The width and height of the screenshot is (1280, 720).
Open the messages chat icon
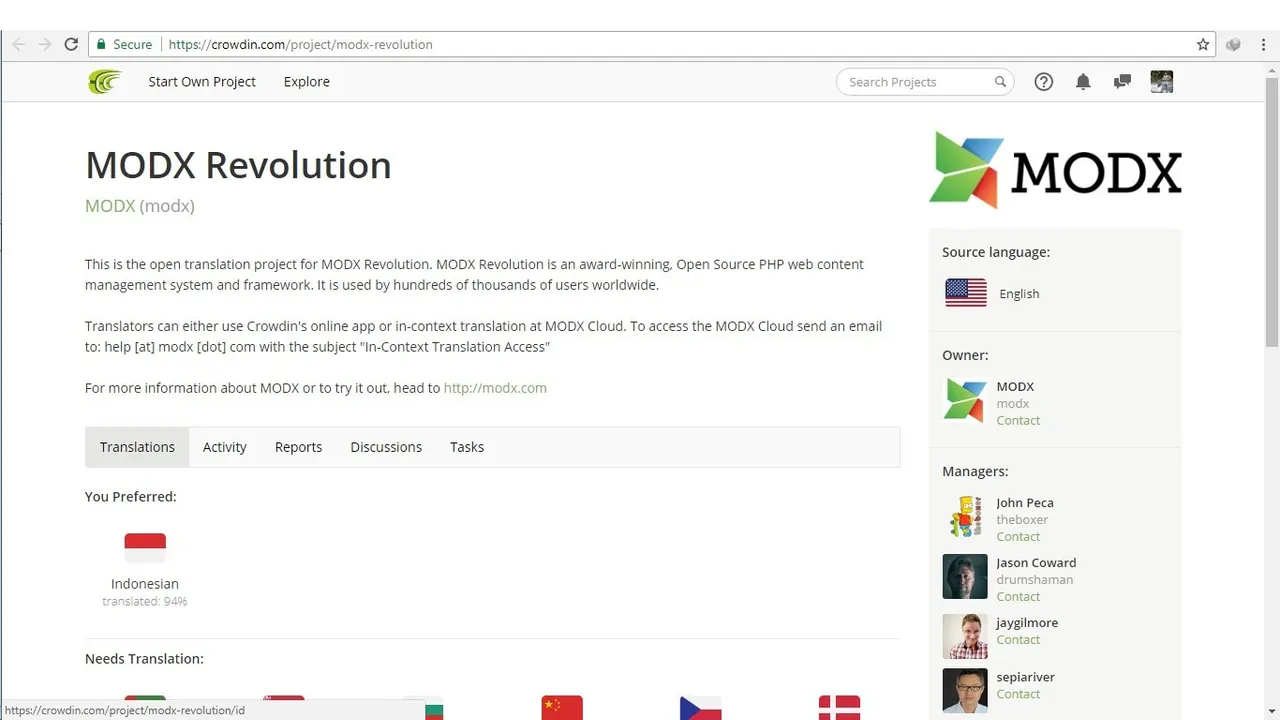click(1122, 82)
